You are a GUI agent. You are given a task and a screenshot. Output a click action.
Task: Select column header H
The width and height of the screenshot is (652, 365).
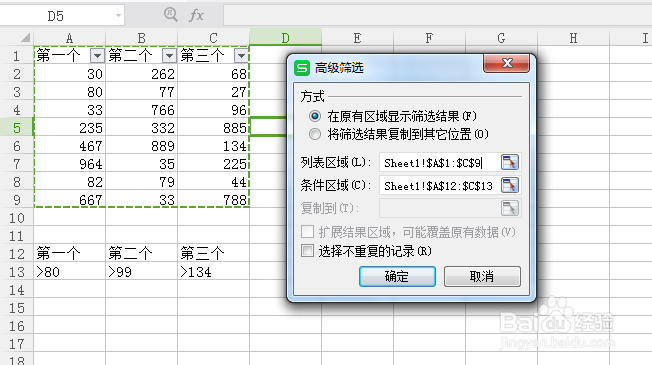coord(573,38)
